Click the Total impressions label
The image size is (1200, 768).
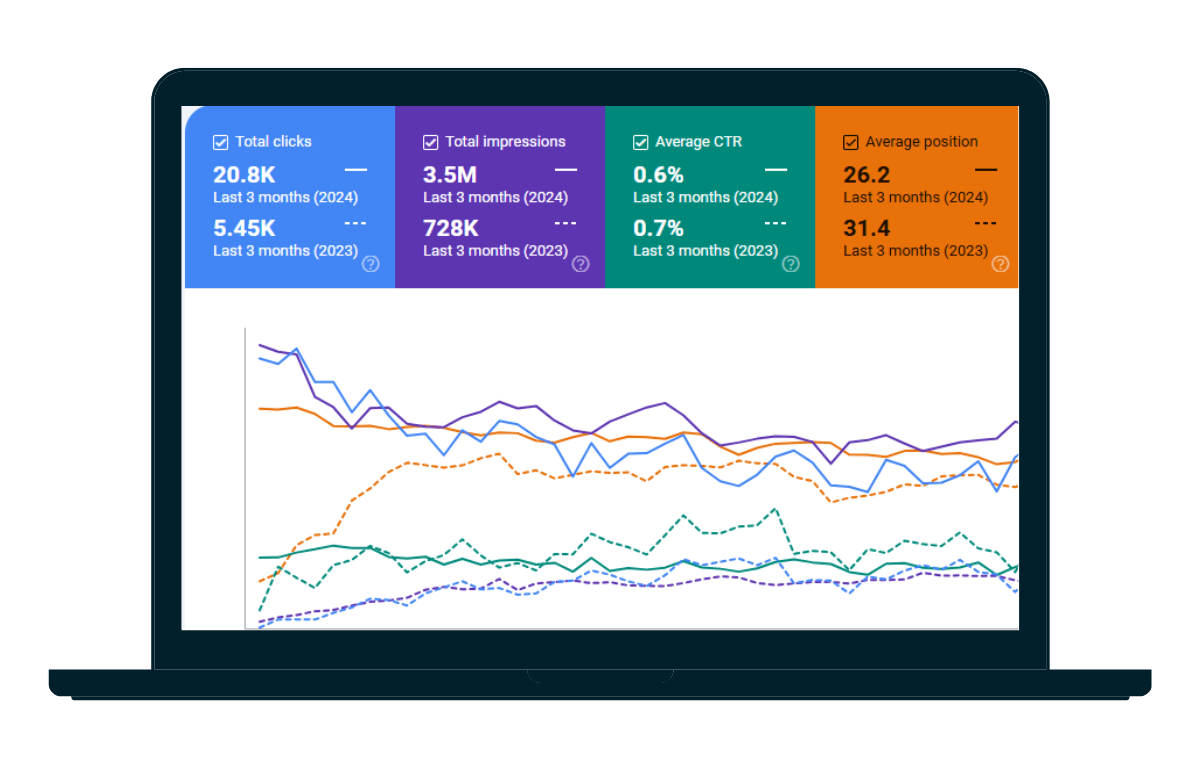(x=506, y=142)
